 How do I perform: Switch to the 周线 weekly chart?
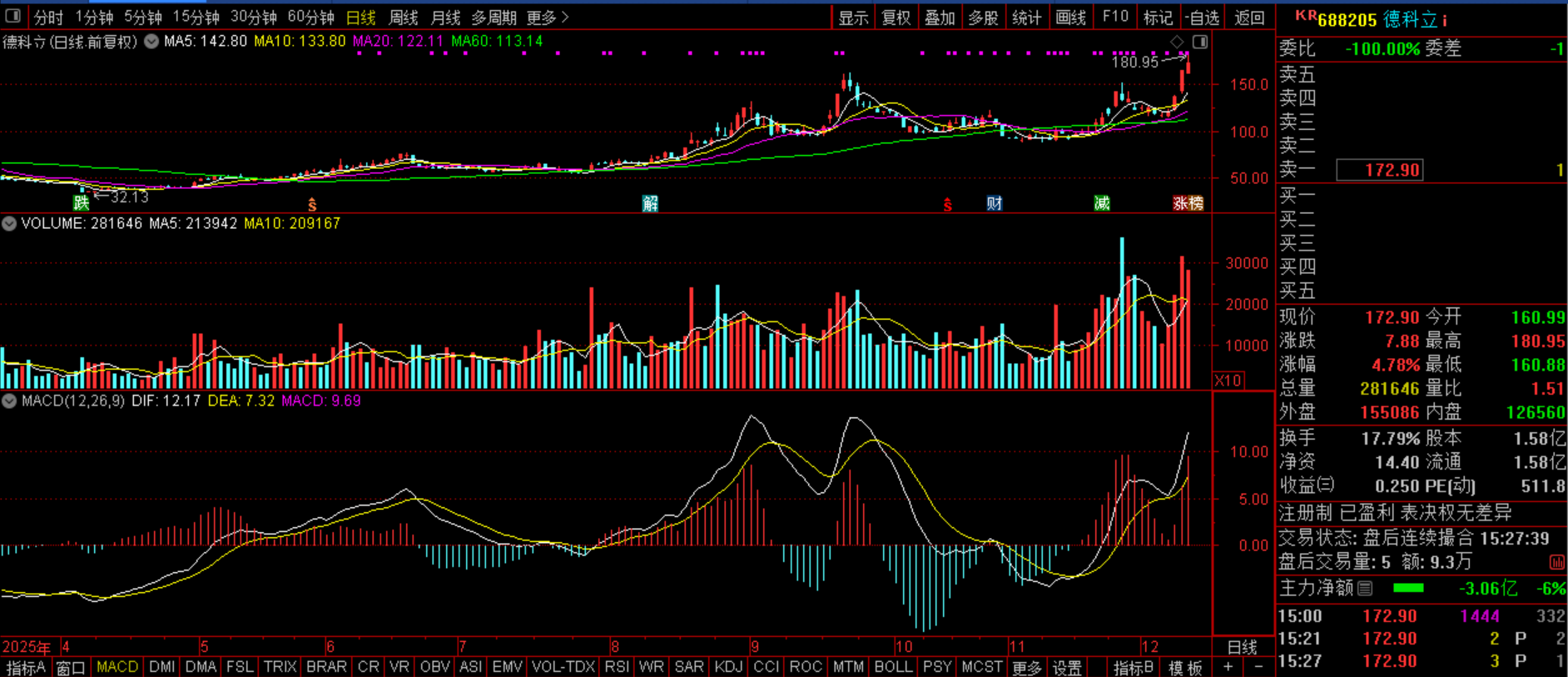(404, 17)
